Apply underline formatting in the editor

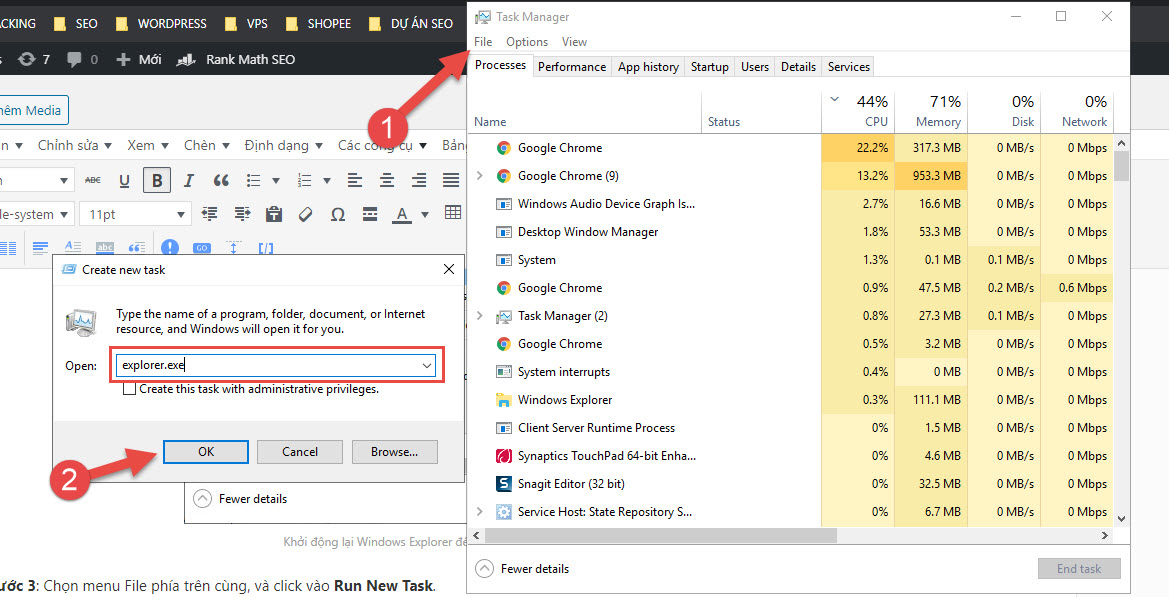125,180
